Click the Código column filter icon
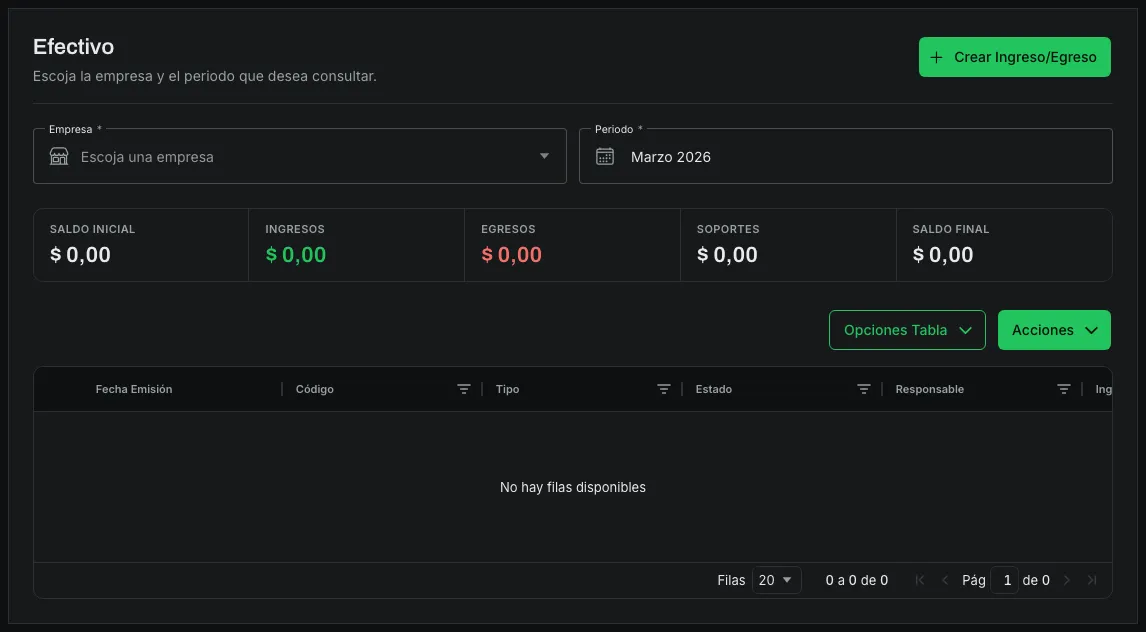 point(463,389)
